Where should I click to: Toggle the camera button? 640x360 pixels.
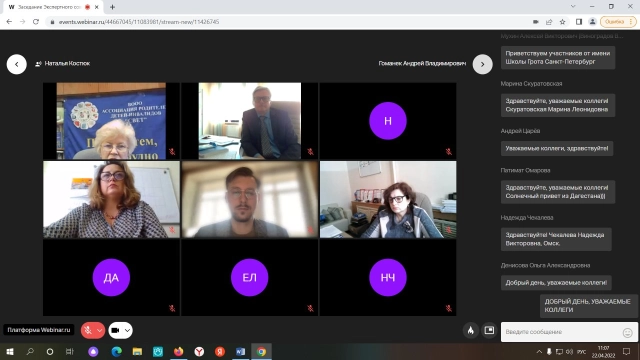pos(115,330)
